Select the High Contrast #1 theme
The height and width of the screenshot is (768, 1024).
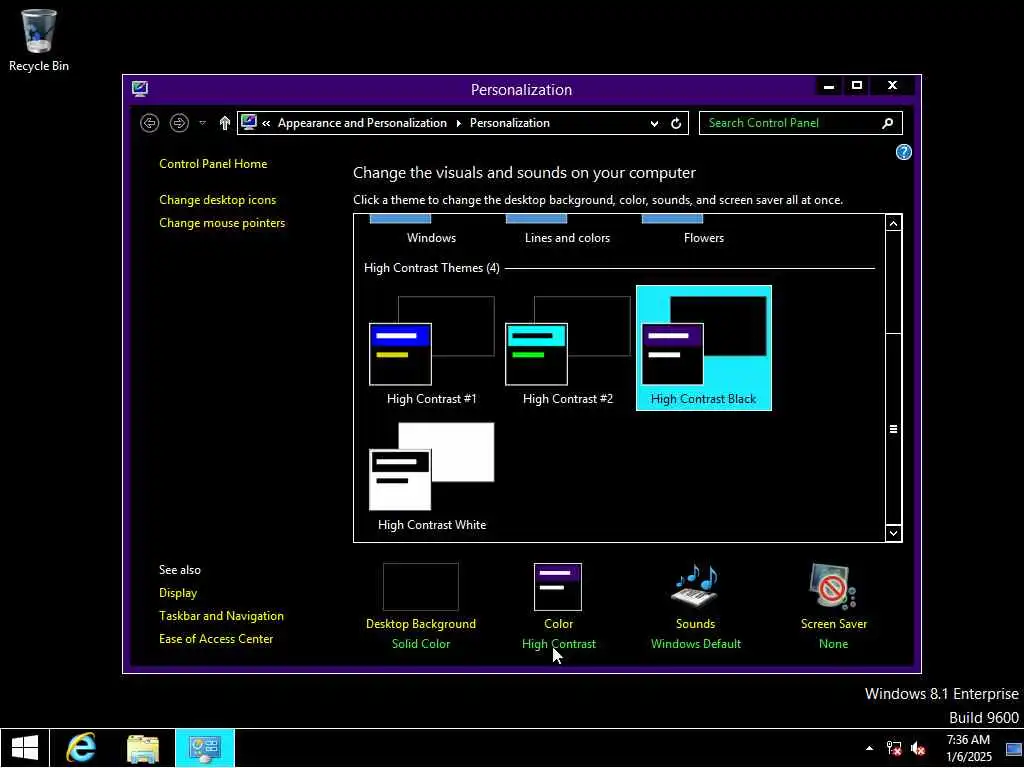pyautogui.click(x=432, y=349)
